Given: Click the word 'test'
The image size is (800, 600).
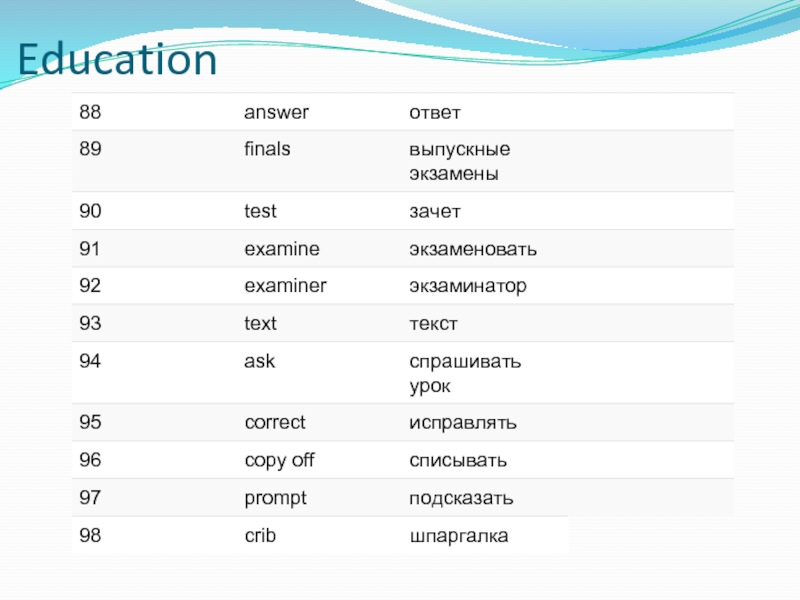Looking at the screenshot, I should (x=260, y=211).
